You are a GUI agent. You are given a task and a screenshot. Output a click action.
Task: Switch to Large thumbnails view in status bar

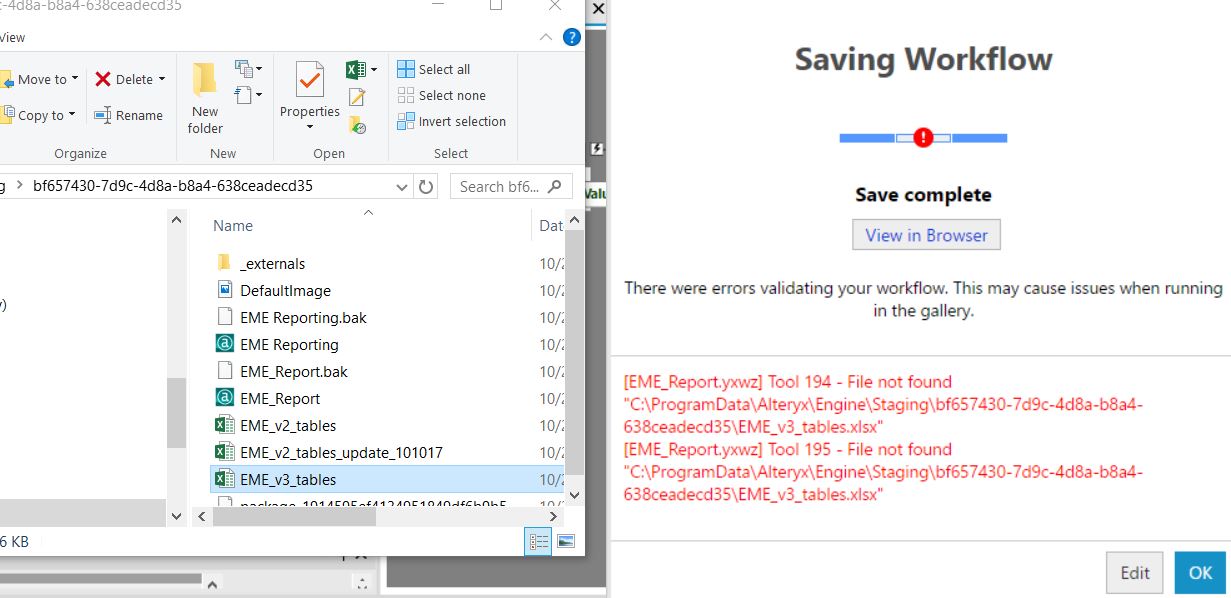(566, 541)
